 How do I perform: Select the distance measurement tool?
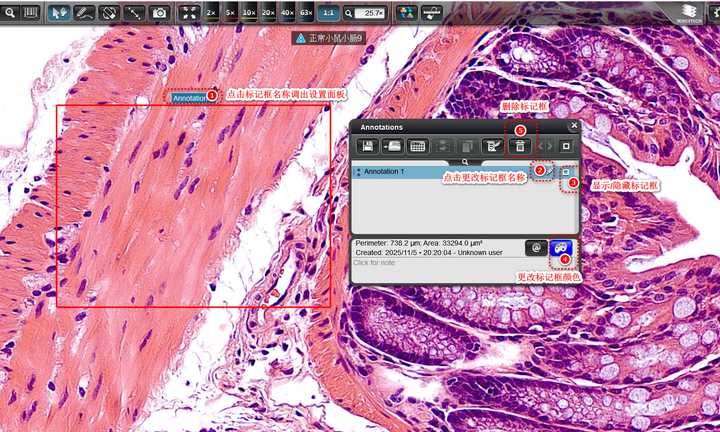click(135, 13)
